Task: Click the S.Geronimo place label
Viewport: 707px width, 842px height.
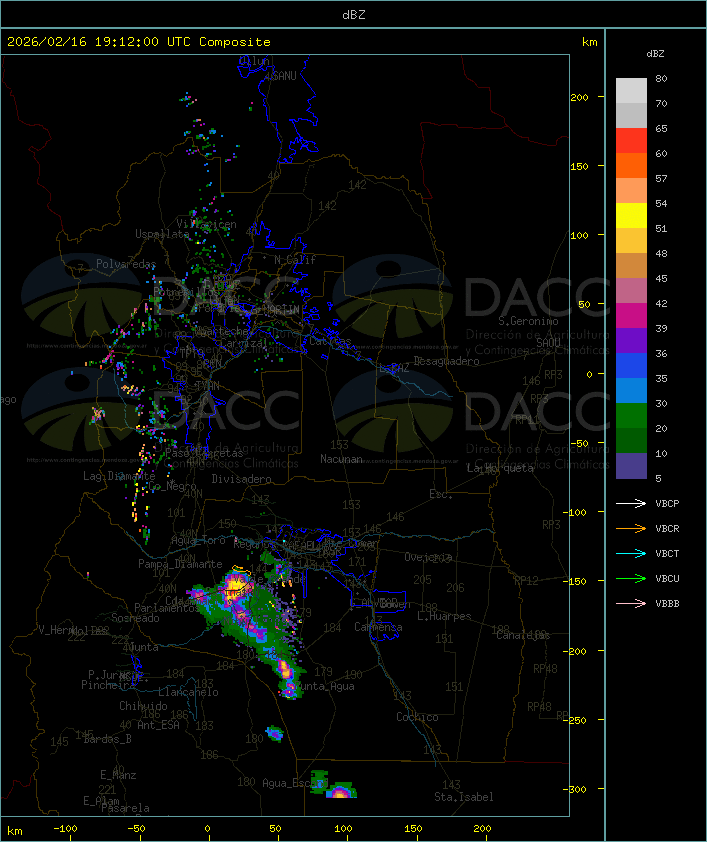Action: (x=528, y=321)
